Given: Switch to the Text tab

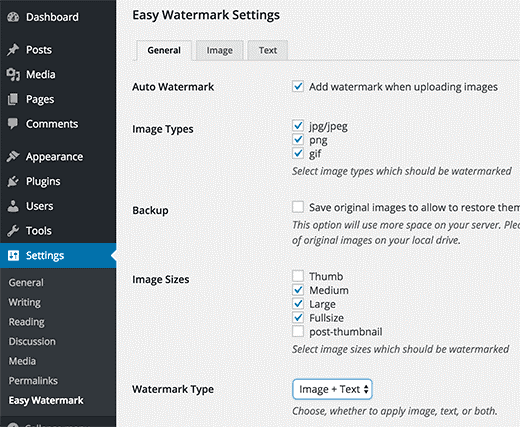Looking at the screenshot, I should 268,50.
